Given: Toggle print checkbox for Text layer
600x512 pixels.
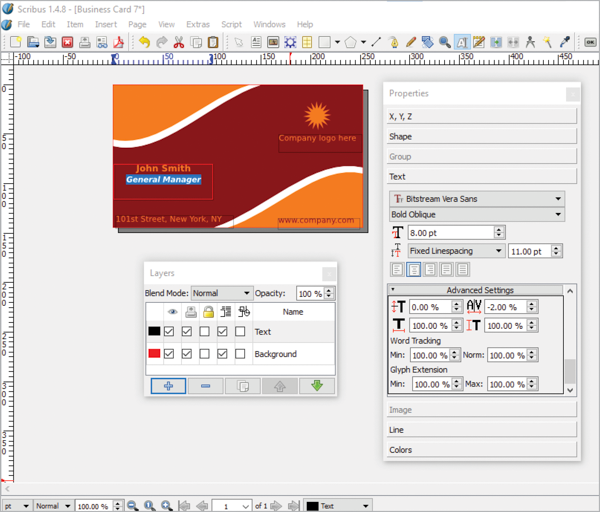Looking at the screenshot, I should tap(187, 331).
